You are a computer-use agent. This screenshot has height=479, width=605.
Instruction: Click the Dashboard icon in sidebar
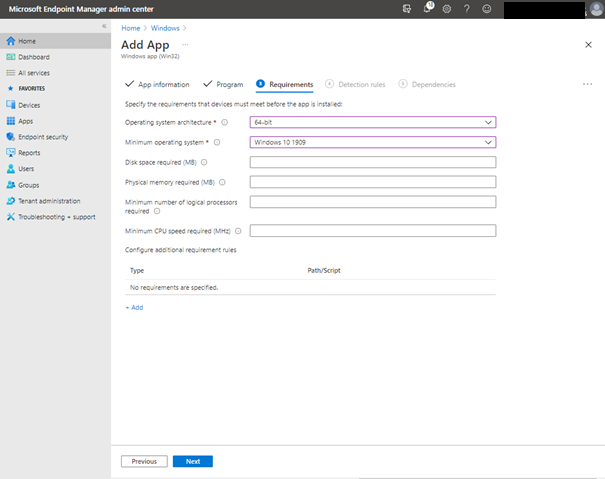(11, 57)
